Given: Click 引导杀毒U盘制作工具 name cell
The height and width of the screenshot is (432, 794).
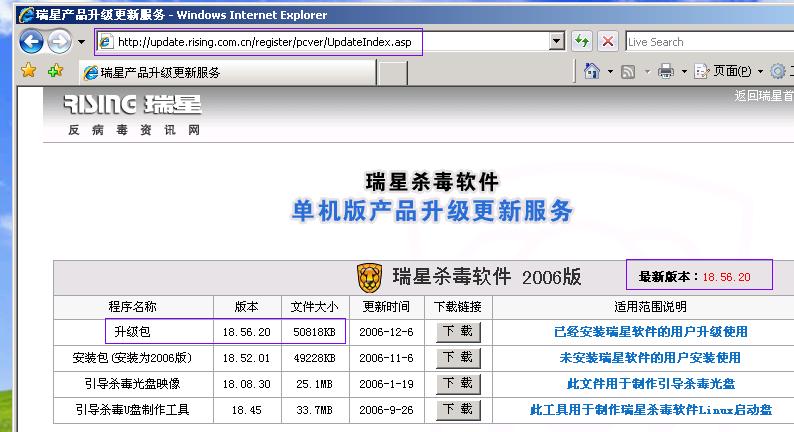Looking at the screenshot, I should coord(132,409).
